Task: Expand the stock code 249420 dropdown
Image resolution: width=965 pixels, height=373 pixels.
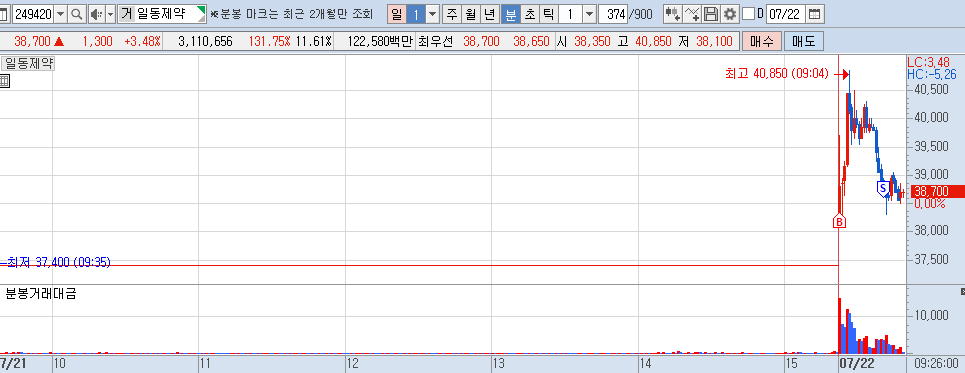Action: click(60, 14)
